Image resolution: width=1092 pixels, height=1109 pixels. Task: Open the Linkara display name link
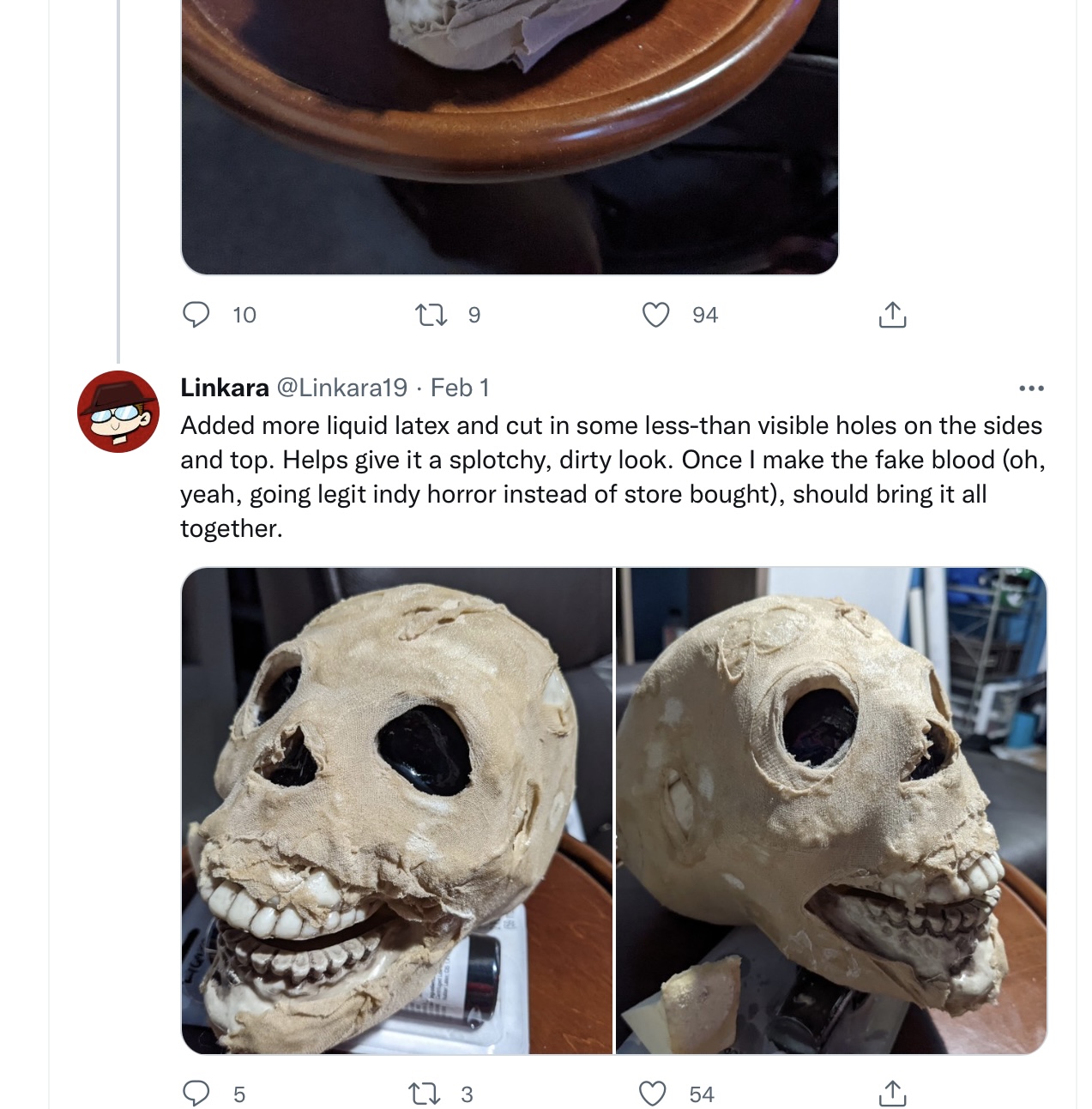point(225,388)
